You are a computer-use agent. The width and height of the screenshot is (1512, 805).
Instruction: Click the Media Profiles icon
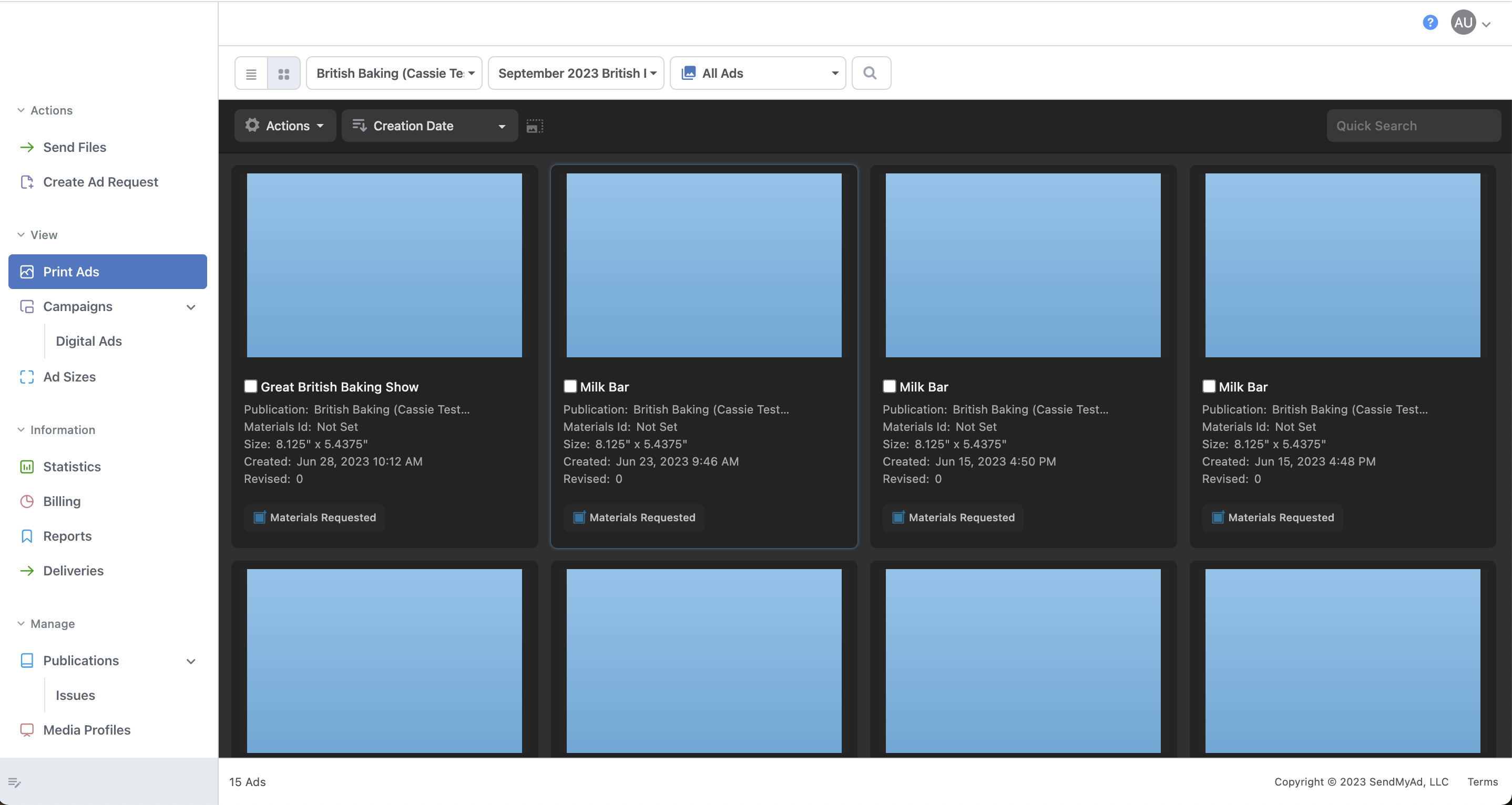click(x=27, y=730)
